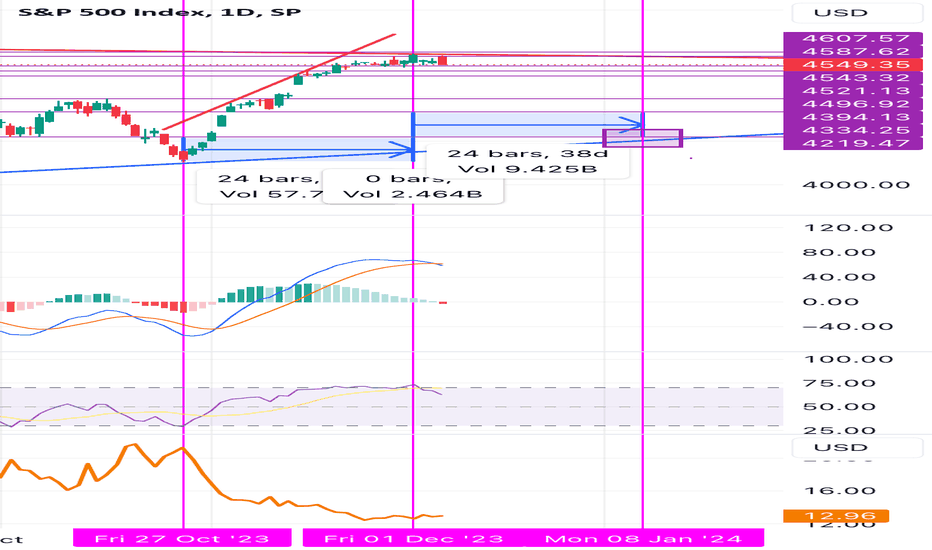The image size is (932, 550).
Task: Select the 4521.13 price level label
Action: (853, 91)
